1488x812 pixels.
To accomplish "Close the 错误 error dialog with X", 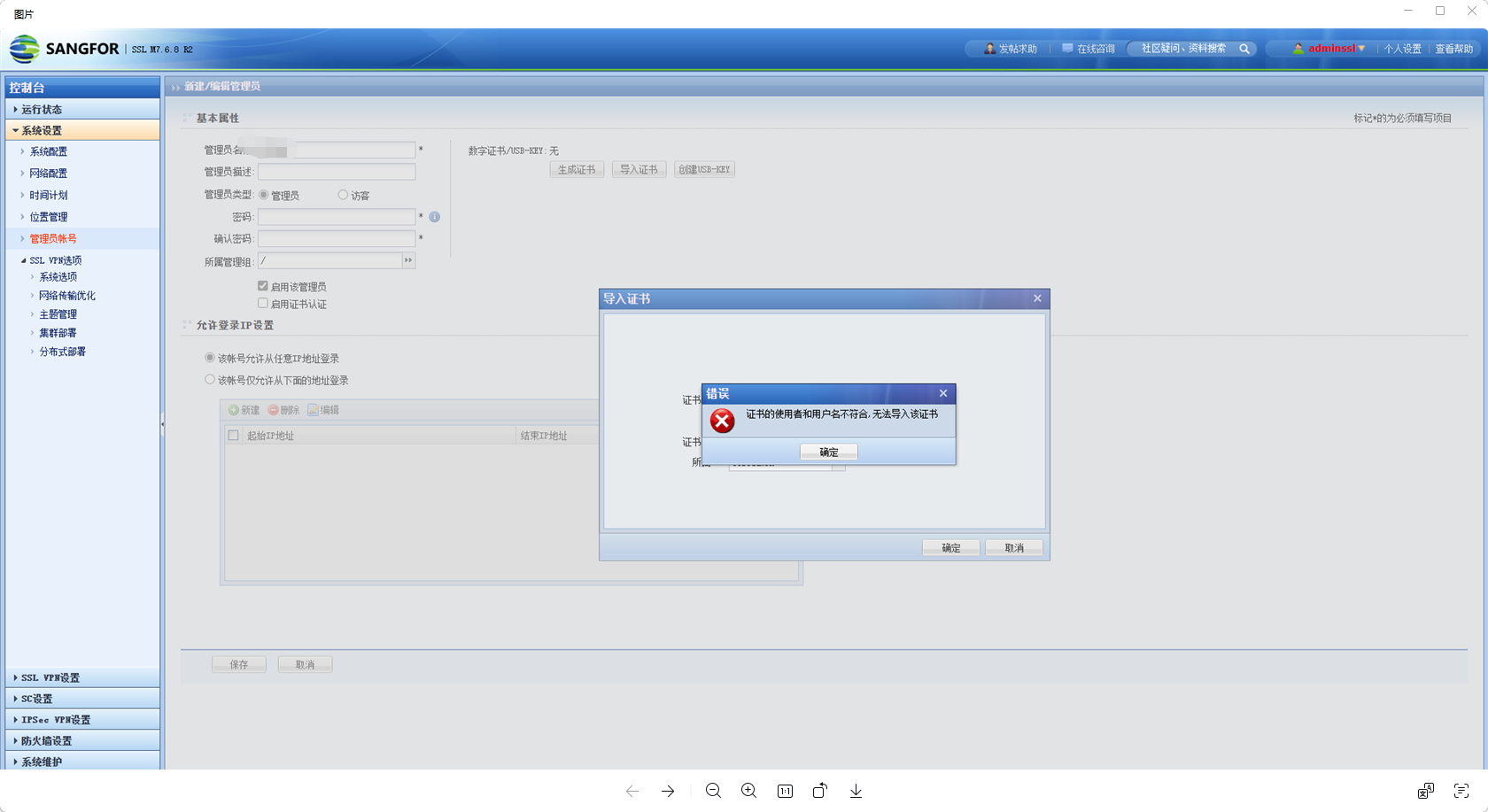I will [943, 393].
